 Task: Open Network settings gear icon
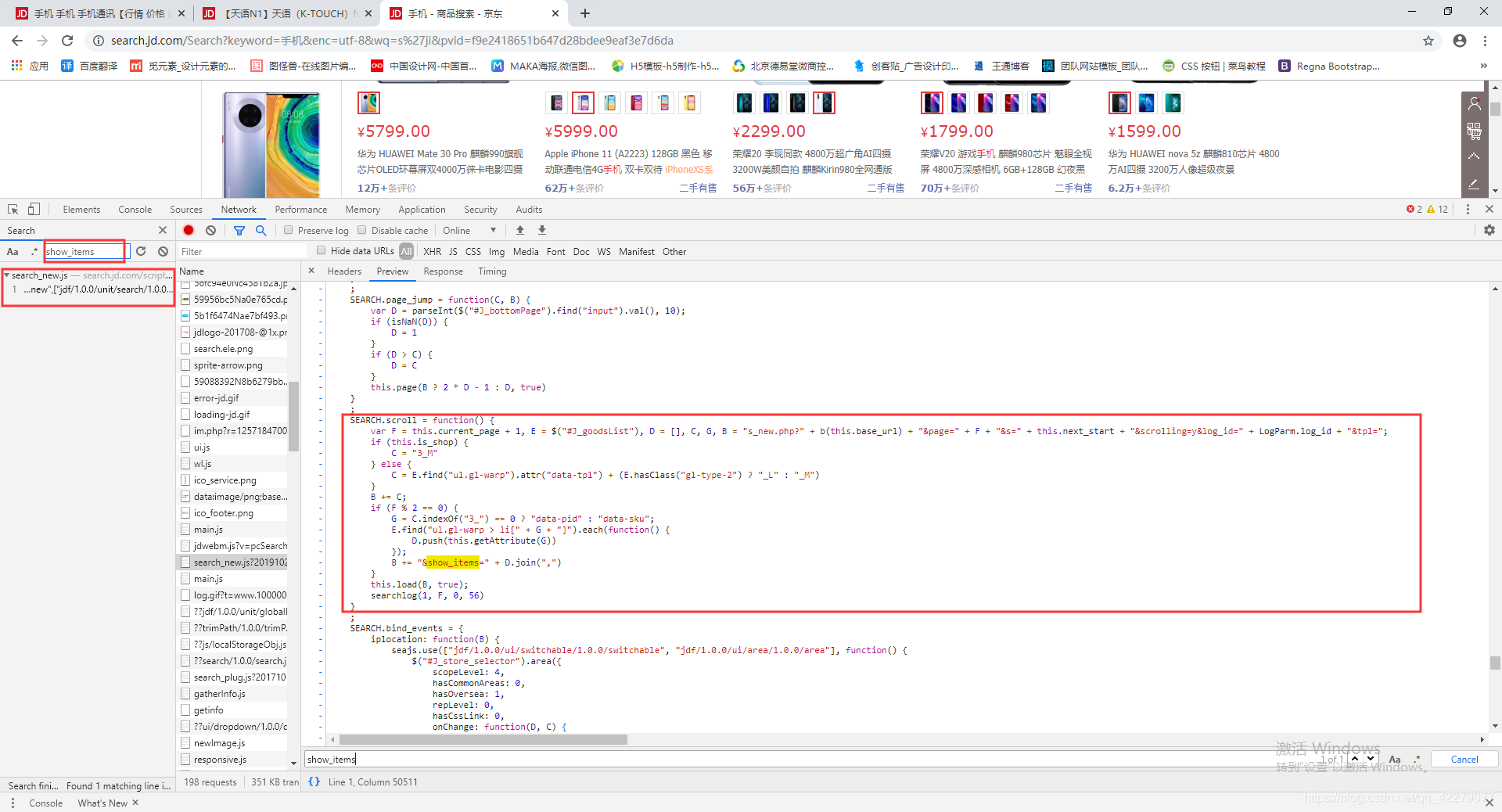point(1489,230)
